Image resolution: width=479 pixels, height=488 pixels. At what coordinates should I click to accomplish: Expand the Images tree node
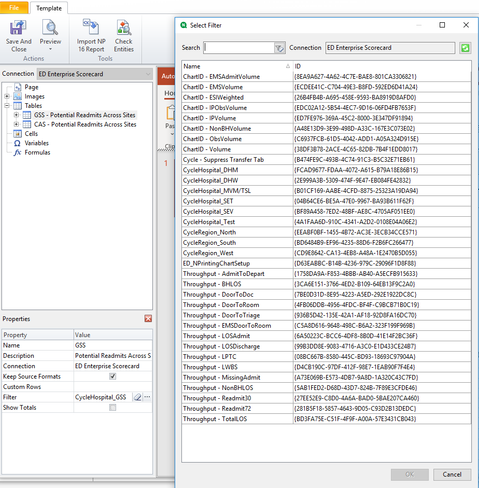point(7,96)
